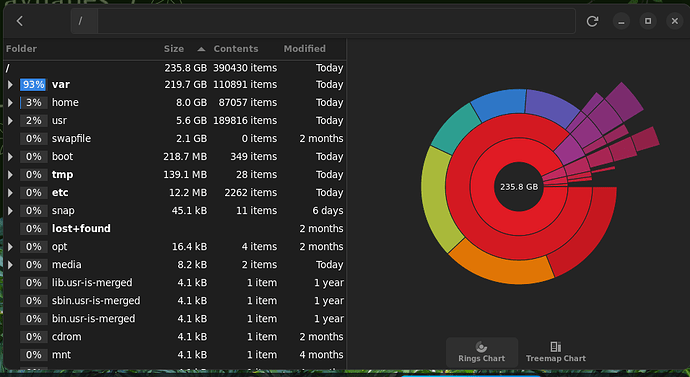Select the sbin.usr-is-merged row

coord(175,301)
